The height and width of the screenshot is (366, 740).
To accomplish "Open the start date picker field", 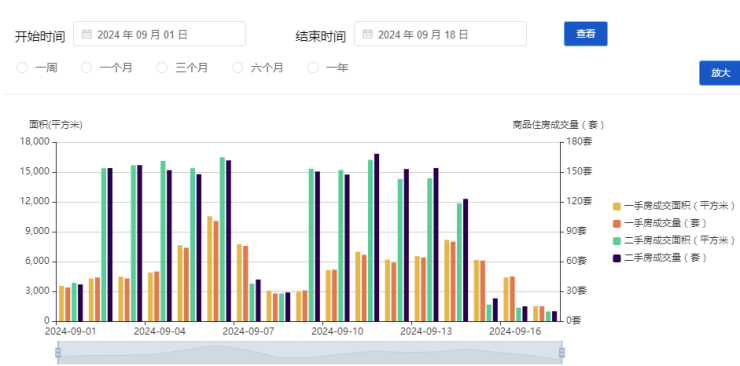I will click(x=160, y=34).
